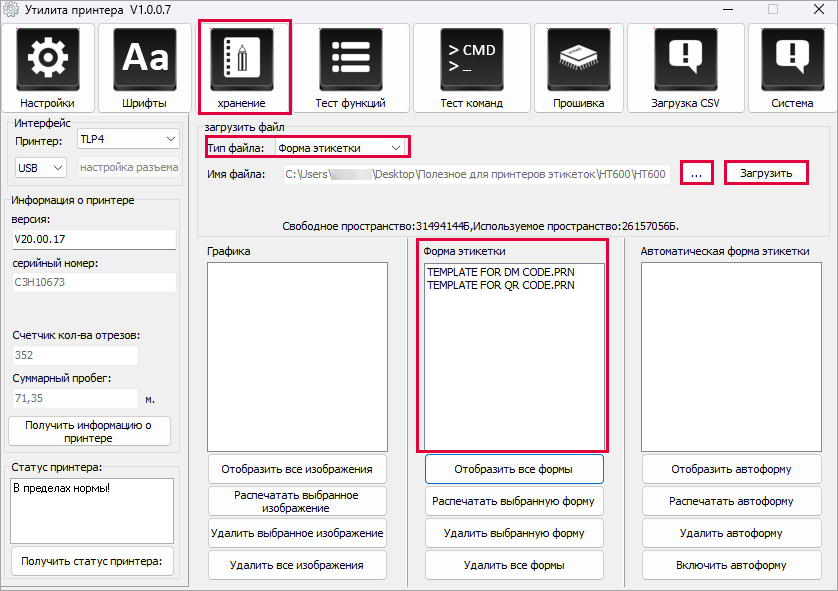Click the серийный номер field C3H10673

(94, 282)
